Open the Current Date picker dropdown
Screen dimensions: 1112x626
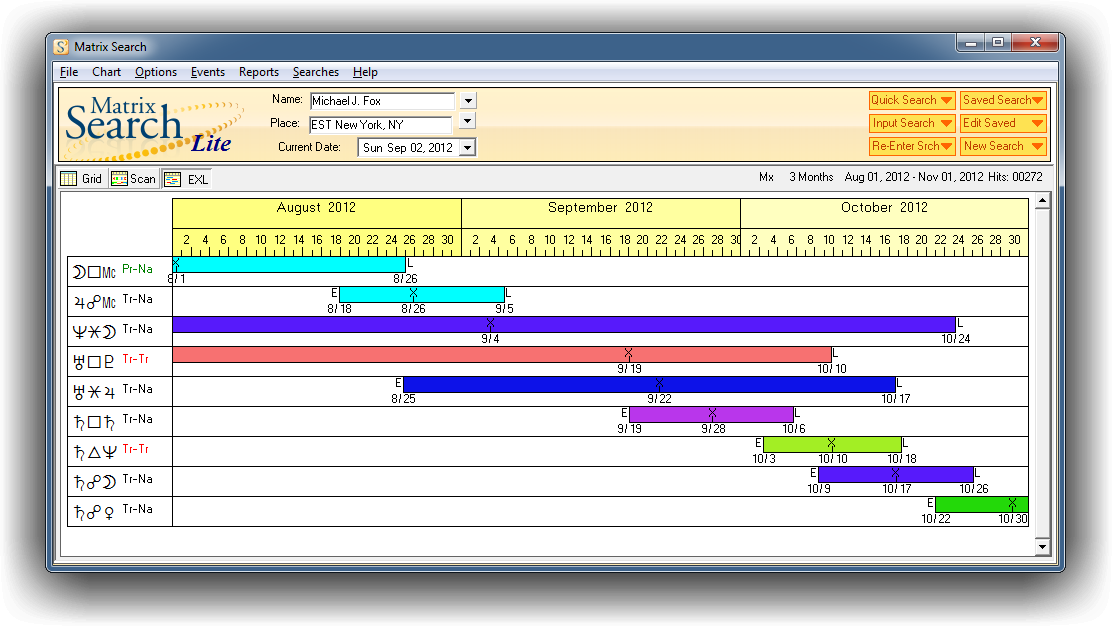point(467,148)
